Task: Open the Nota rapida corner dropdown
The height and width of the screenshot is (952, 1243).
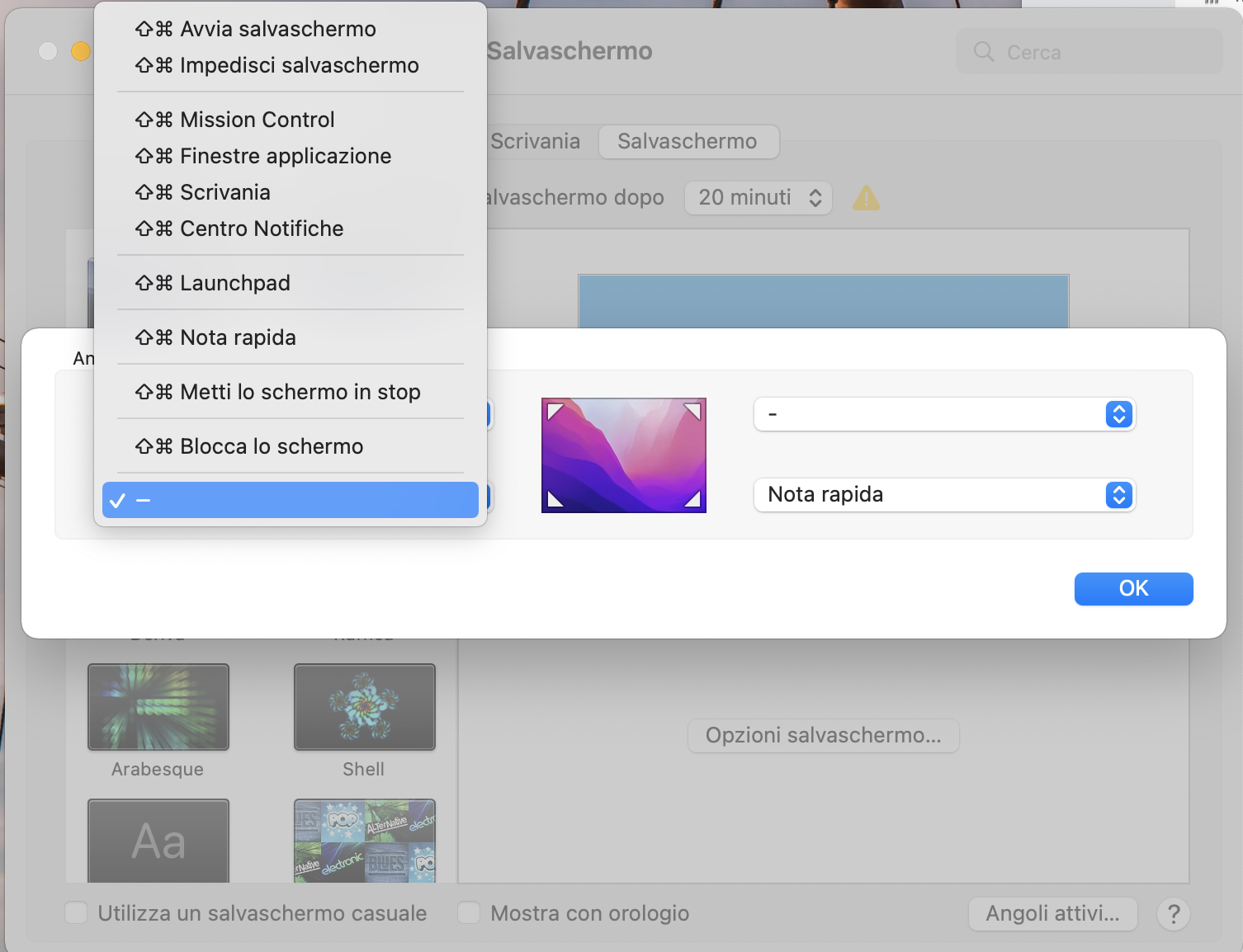Action: 944,495
